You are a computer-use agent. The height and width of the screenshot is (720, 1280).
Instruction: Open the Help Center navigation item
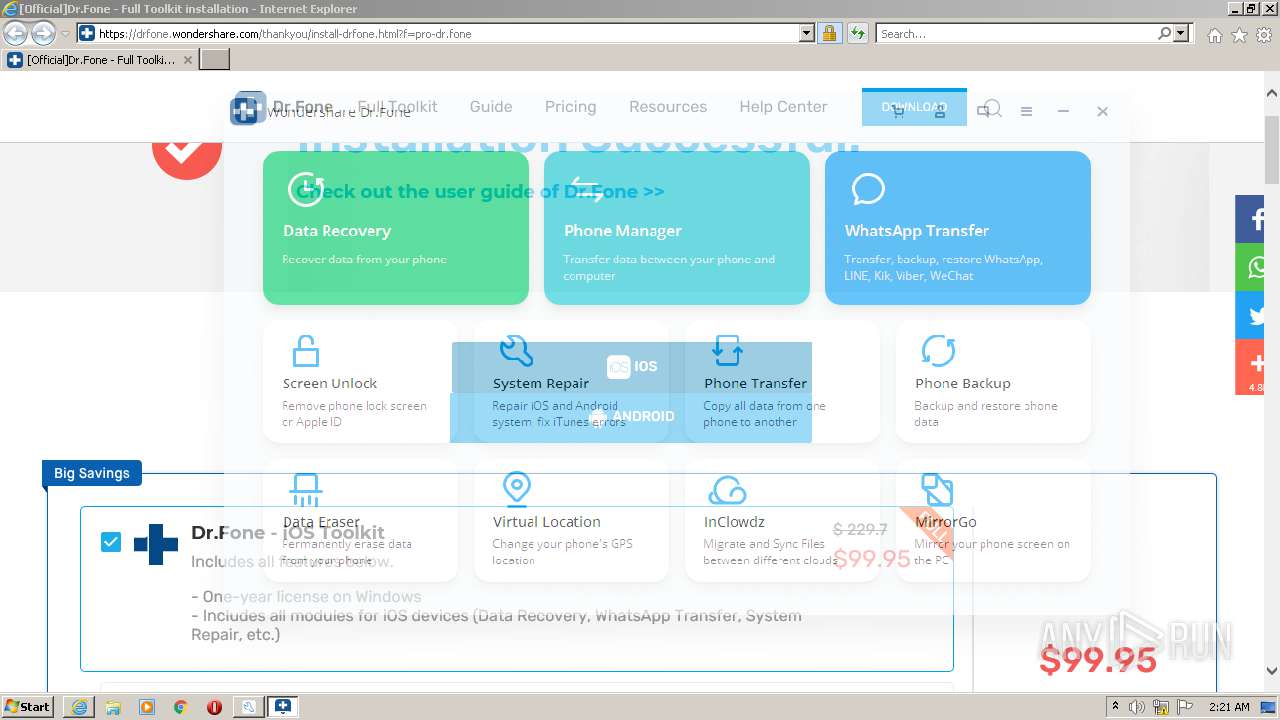click(783, 106)
